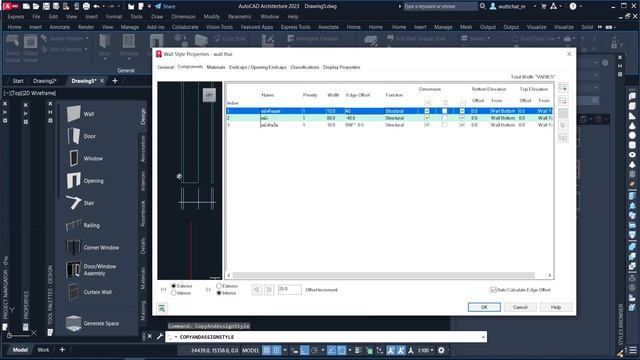Viewport: 640px width, 360px height.
Task: Select the Curtain Wall tool
Action: click(89, 292)
